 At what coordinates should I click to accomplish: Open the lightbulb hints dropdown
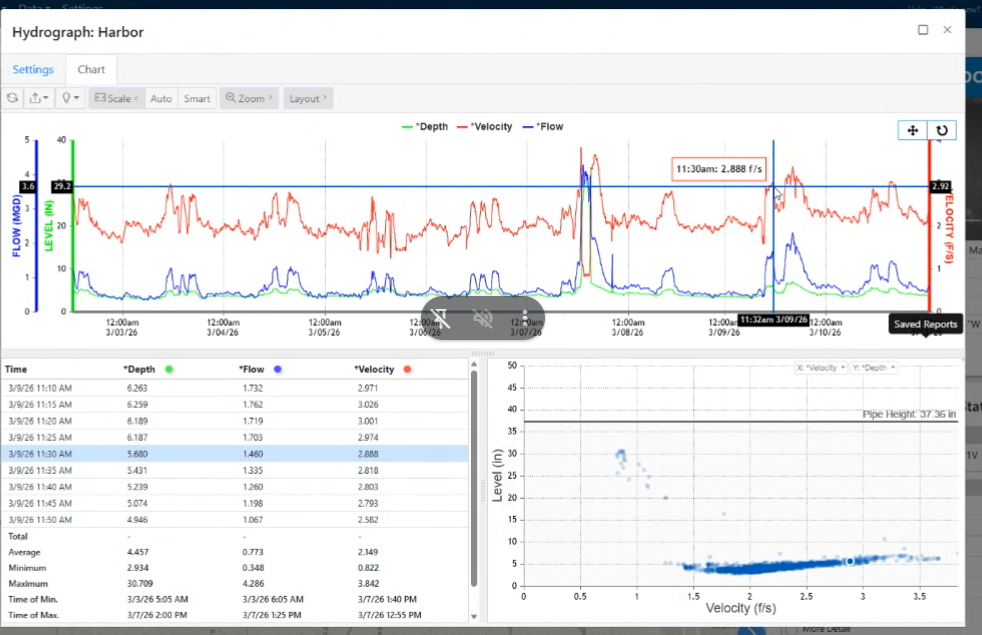70,98
